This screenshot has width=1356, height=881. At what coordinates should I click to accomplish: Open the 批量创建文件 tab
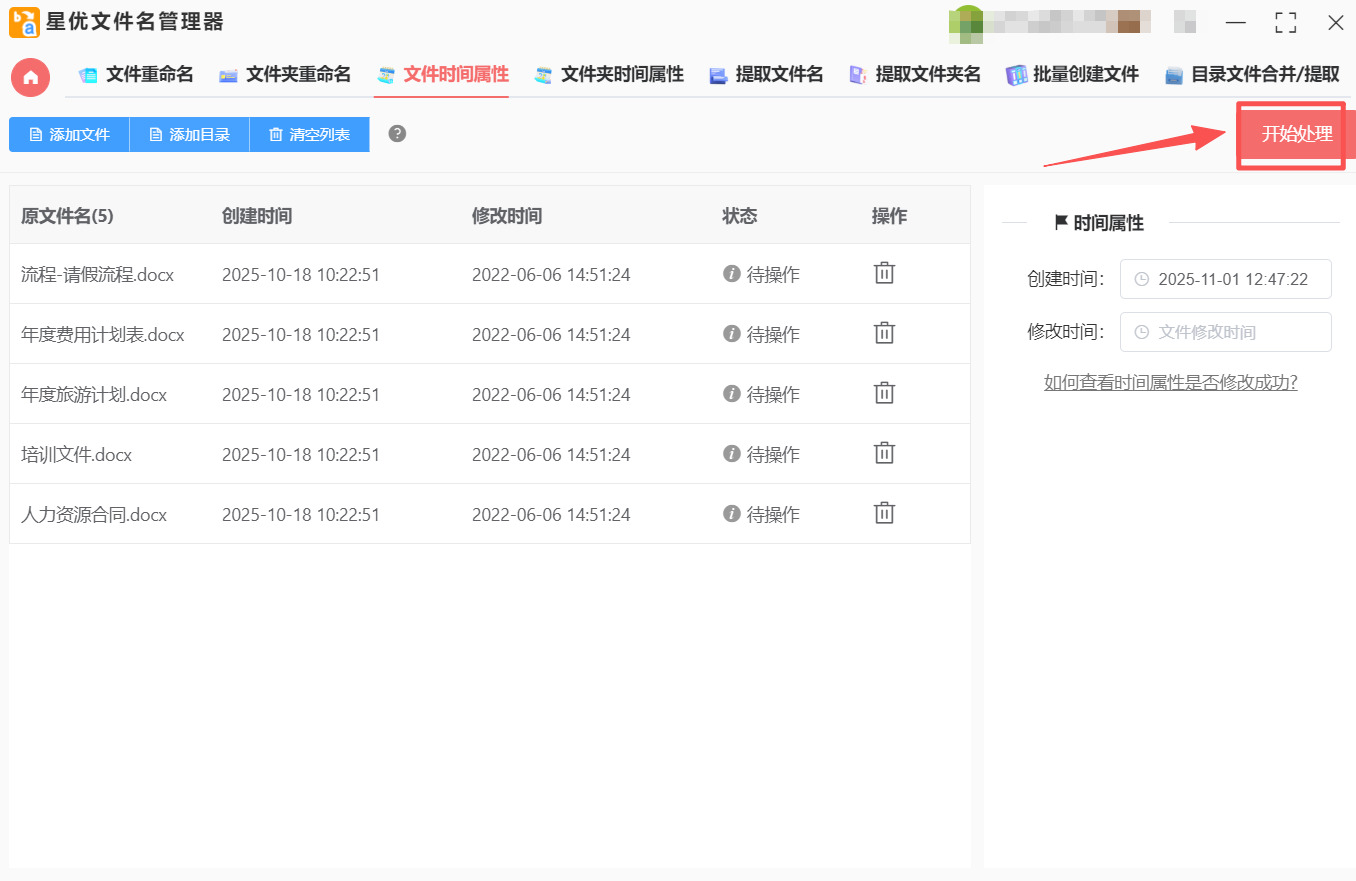coord(1073,74)
